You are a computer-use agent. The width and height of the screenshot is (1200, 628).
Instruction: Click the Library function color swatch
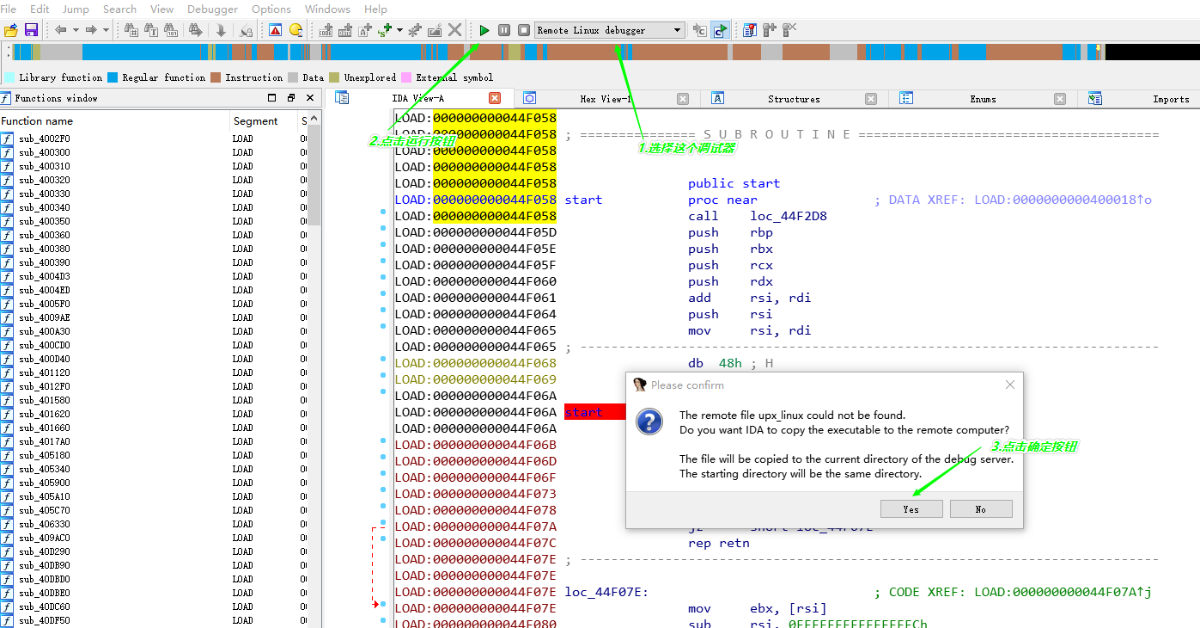(x=10, y=77)
